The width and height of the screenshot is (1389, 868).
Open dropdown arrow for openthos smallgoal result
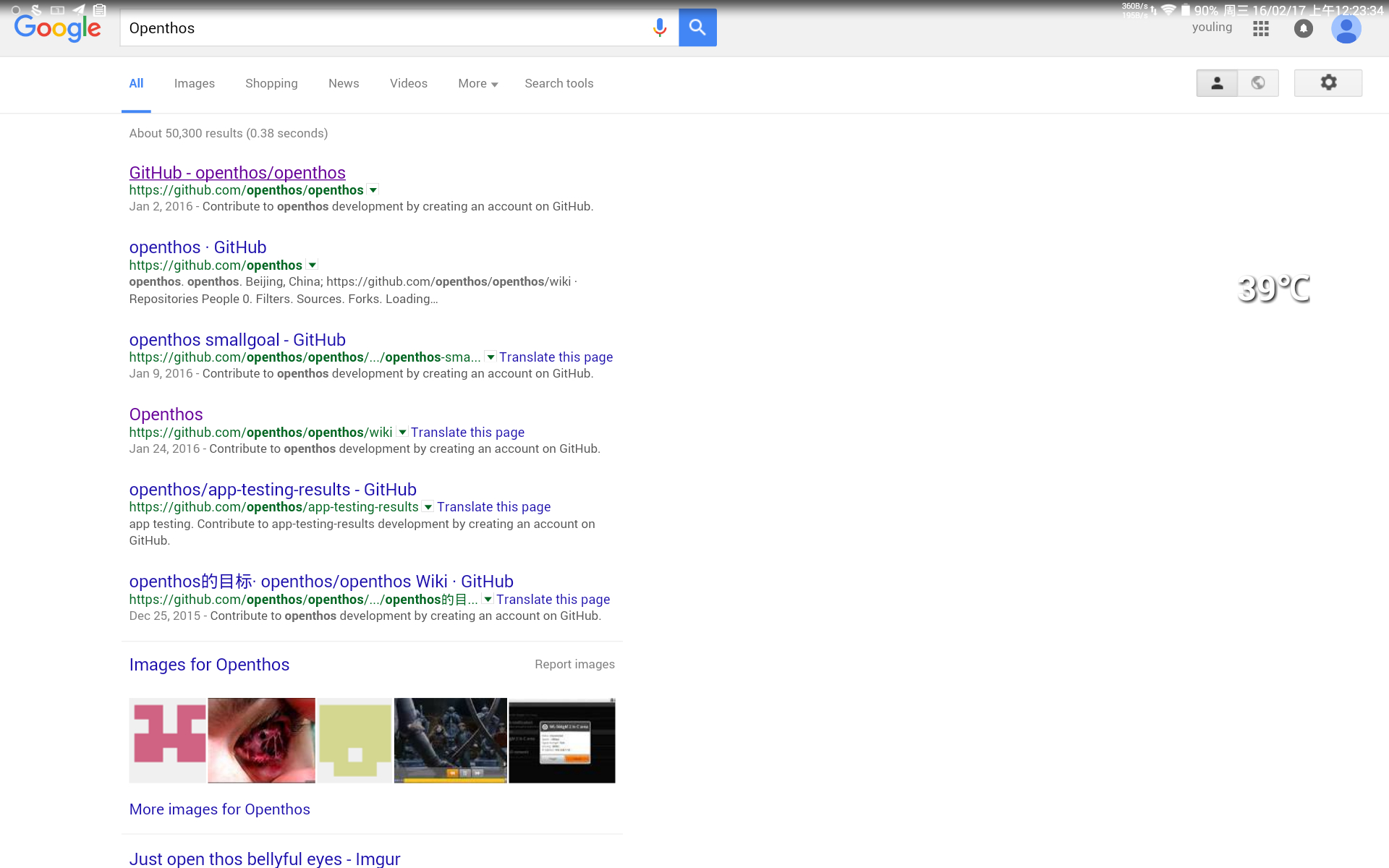[x=490, y=357]
